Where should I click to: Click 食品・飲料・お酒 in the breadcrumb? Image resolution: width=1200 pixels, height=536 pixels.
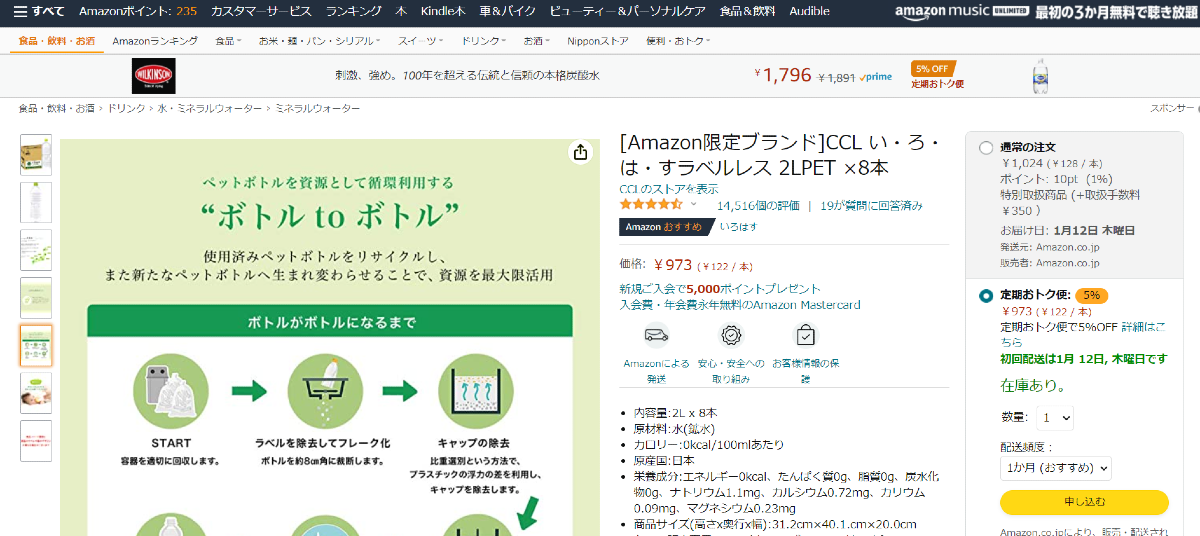(x=57, y=108)
